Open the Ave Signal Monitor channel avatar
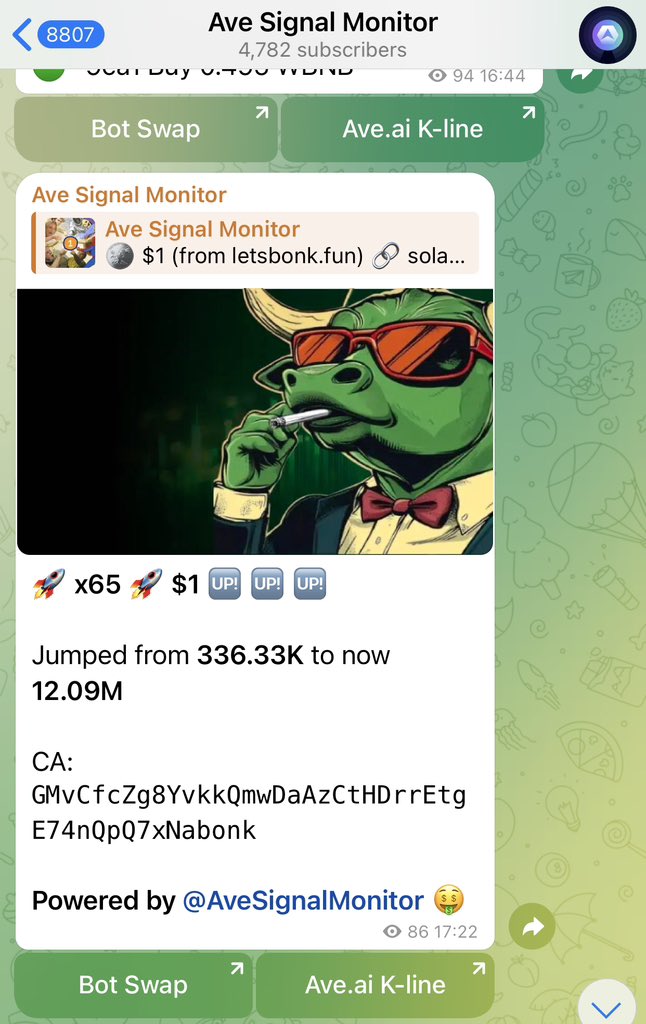The height and width of the screenshot is (1024, 646). pos(607,35)
